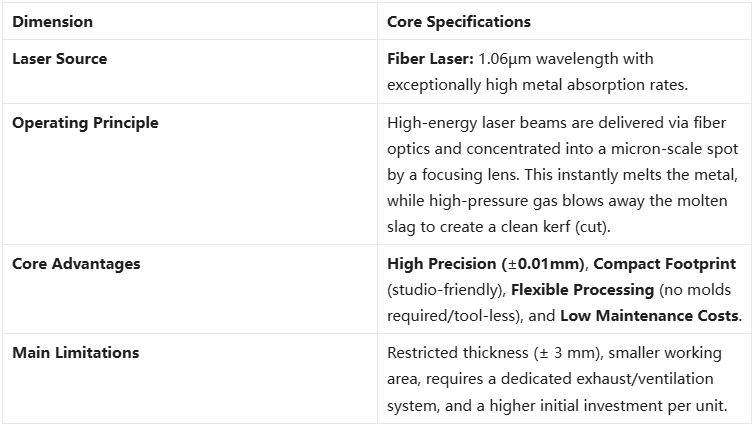Click the bold "Compact Footprint" text
This screenshot has width=754, height=426.
pos(665,264)
